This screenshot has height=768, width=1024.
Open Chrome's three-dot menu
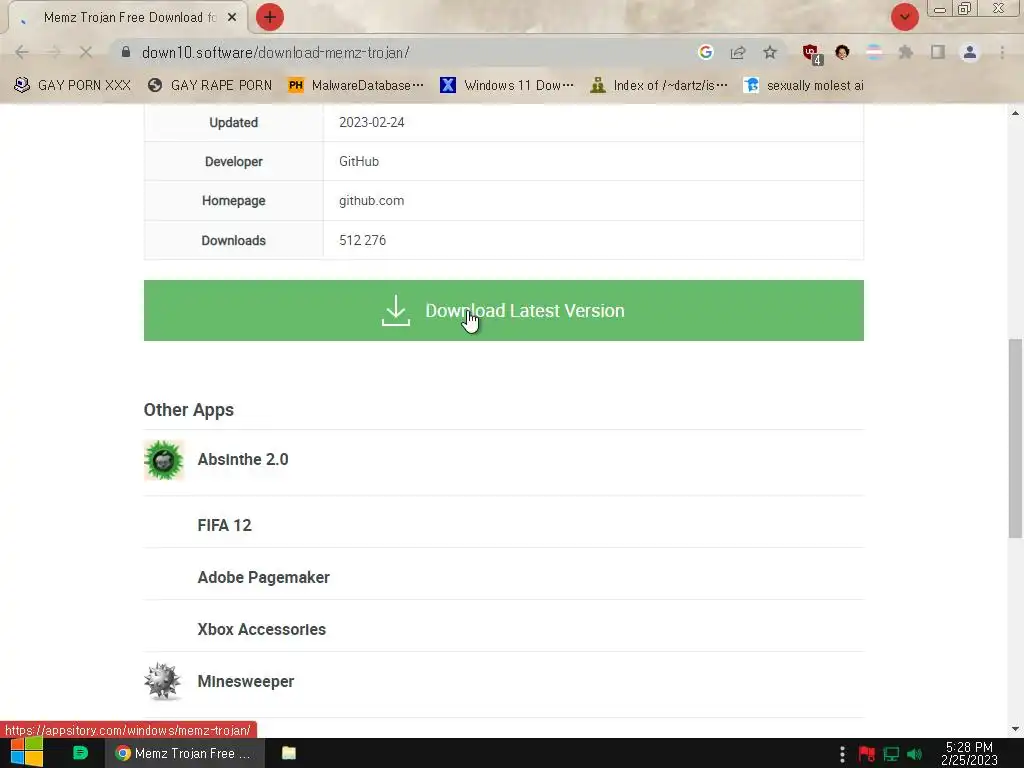[x=1002, y=52]
